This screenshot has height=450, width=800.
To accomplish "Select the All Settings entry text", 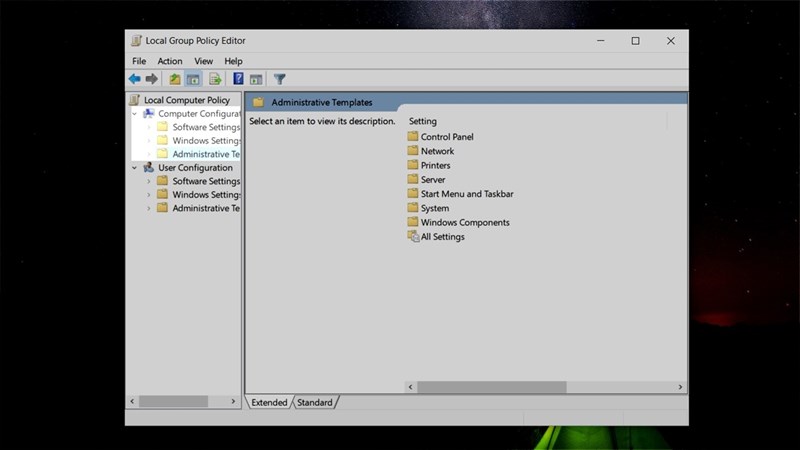I will (442, 237).
